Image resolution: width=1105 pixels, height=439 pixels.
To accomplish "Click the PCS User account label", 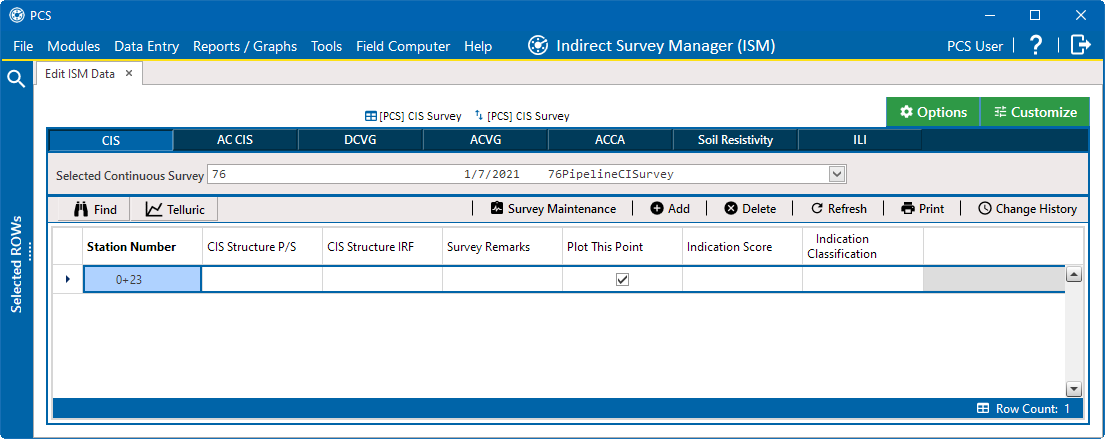I will 975,47.
